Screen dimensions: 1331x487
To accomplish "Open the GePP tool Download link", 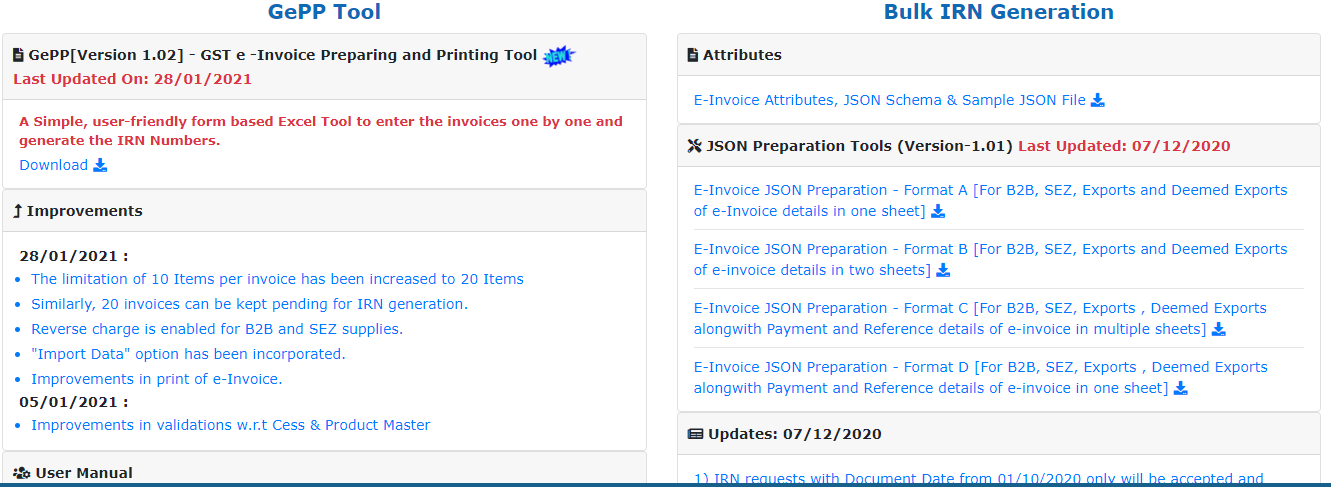I will [54, 165].
